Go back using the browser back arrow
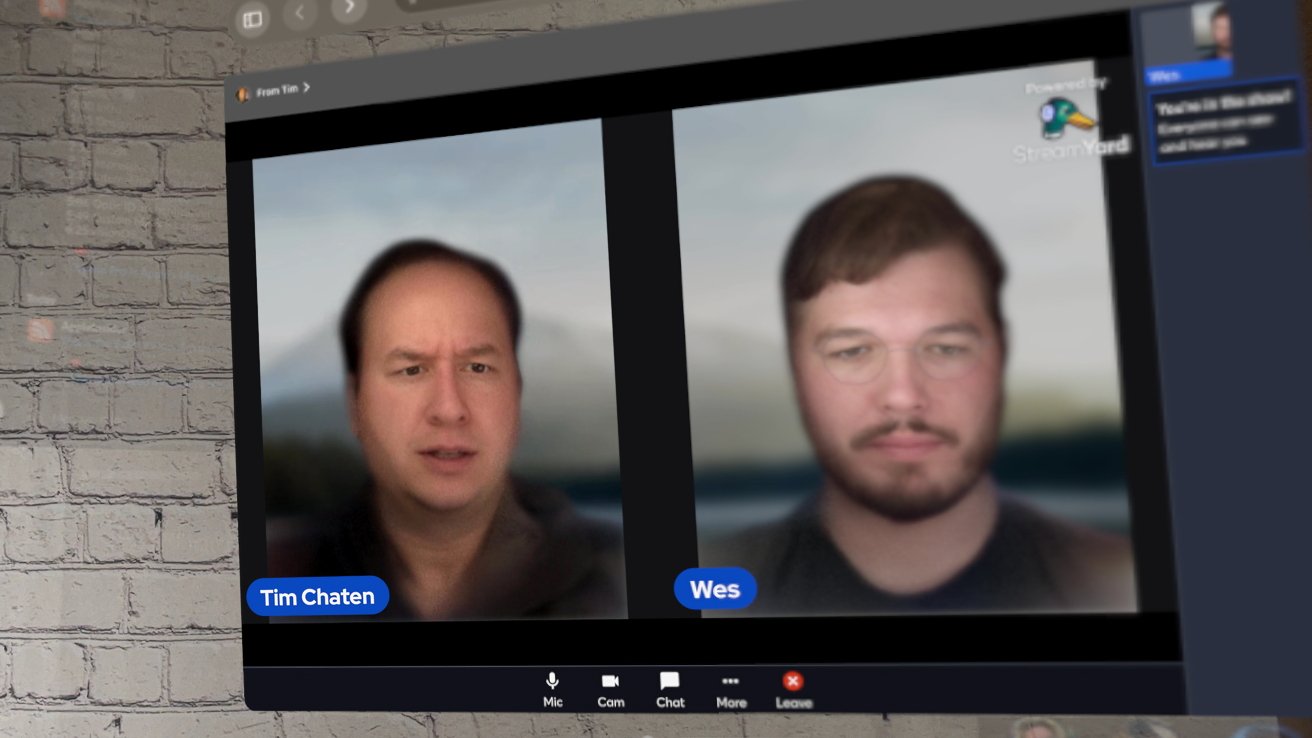 click(x=300, y=13)
